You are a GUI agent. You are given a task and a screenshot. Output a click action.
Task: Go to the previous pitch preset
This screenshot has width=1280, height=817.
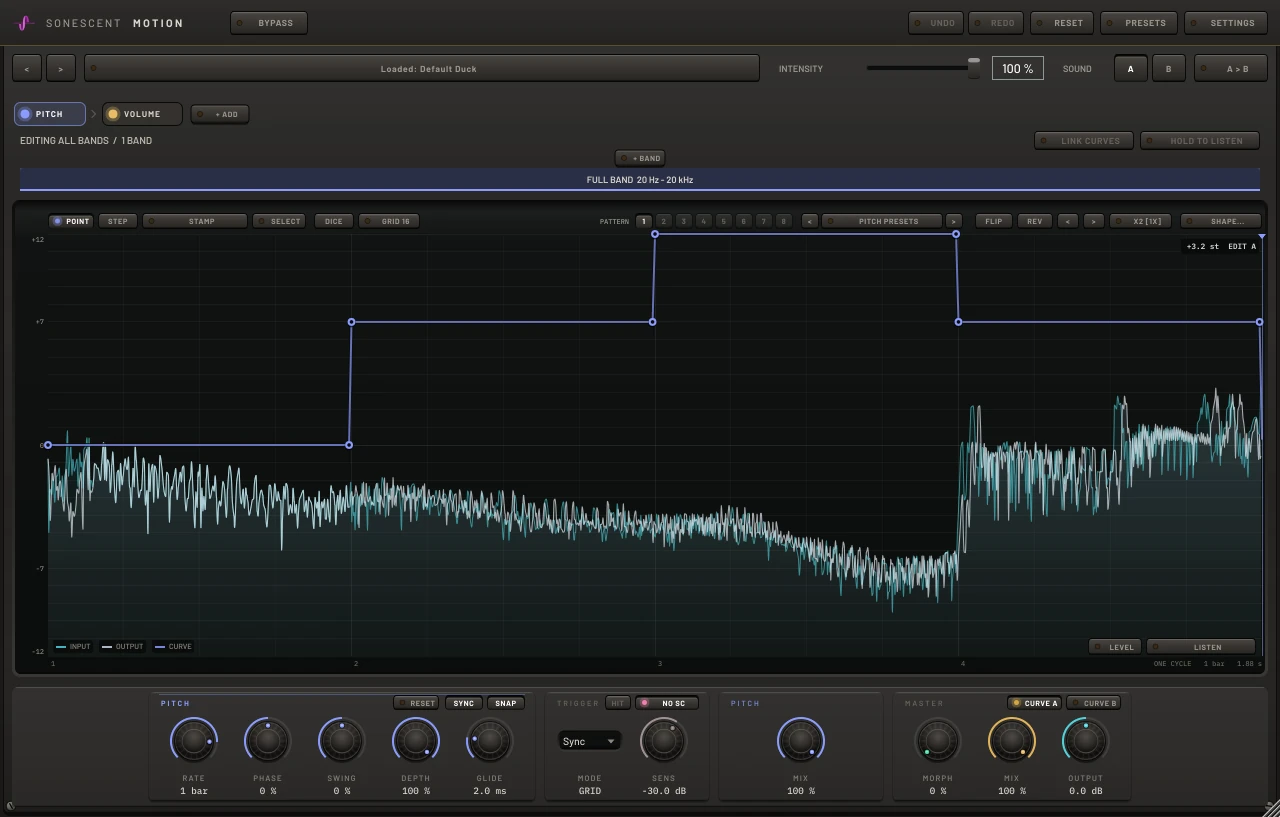click(810, 221)
